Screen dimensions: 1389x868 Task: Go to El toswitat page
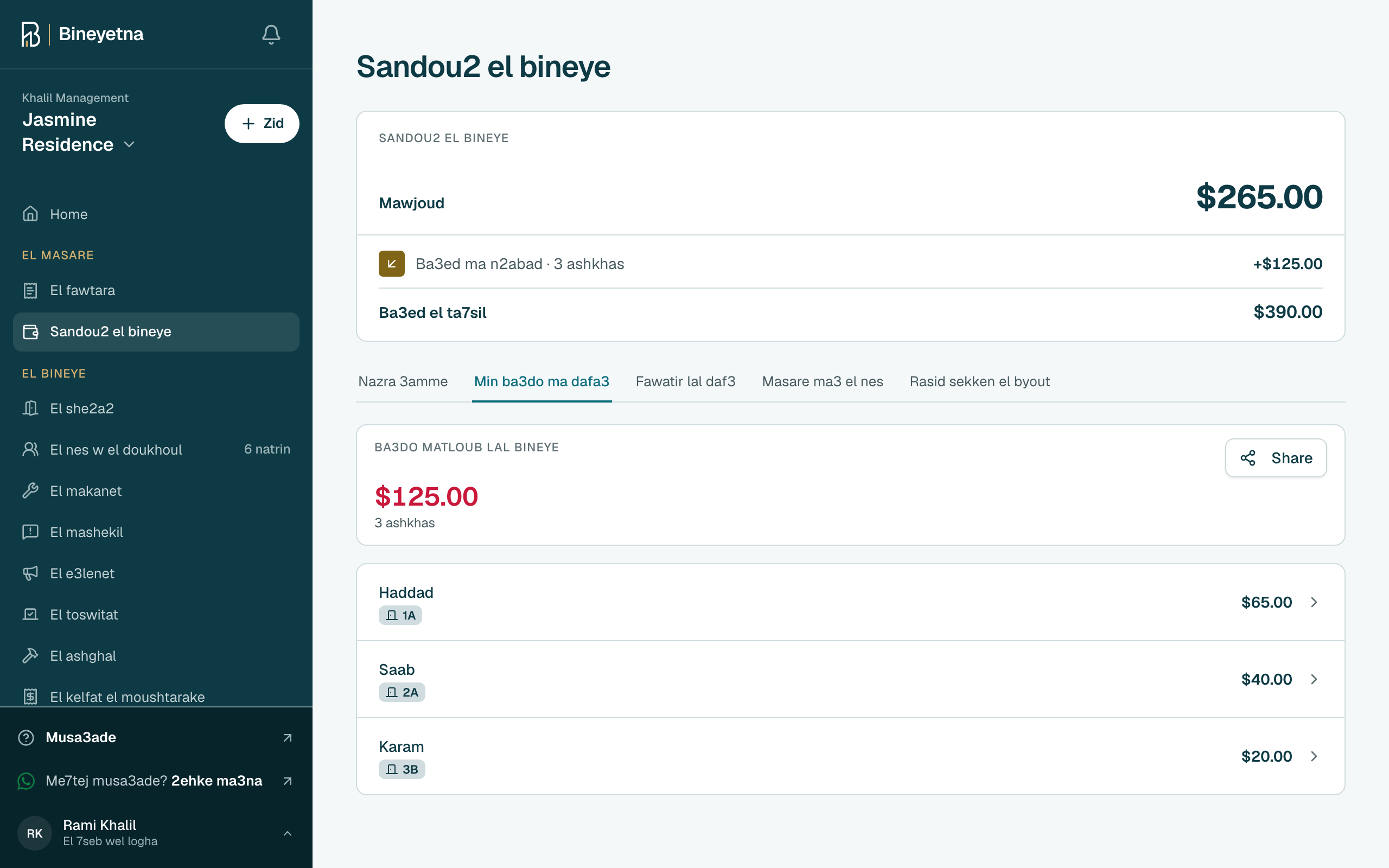(x=156, y=614)
